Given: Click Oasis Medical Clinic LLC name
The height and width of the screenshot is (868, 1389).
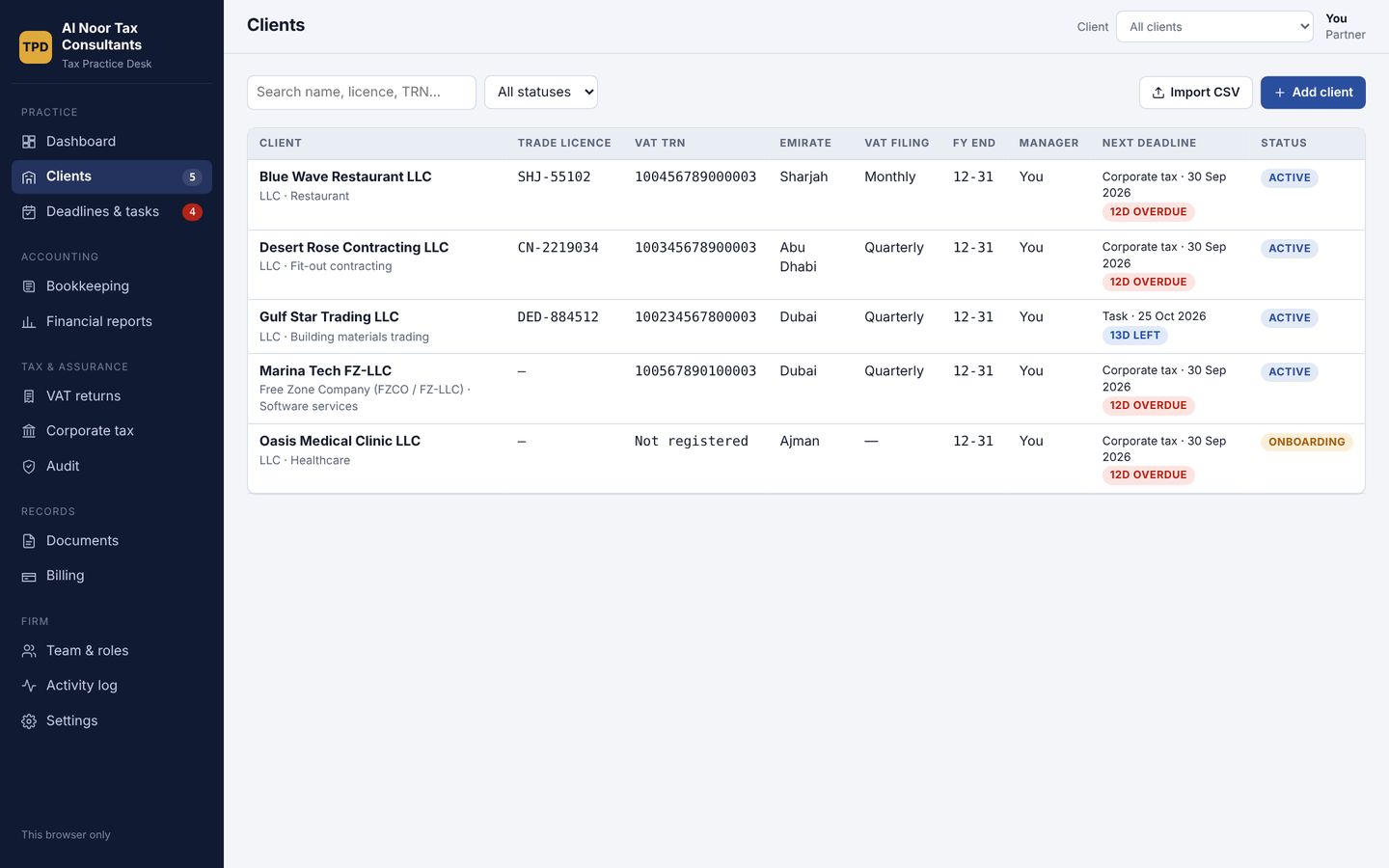Looking at the screenshot, I should (340, 441).
